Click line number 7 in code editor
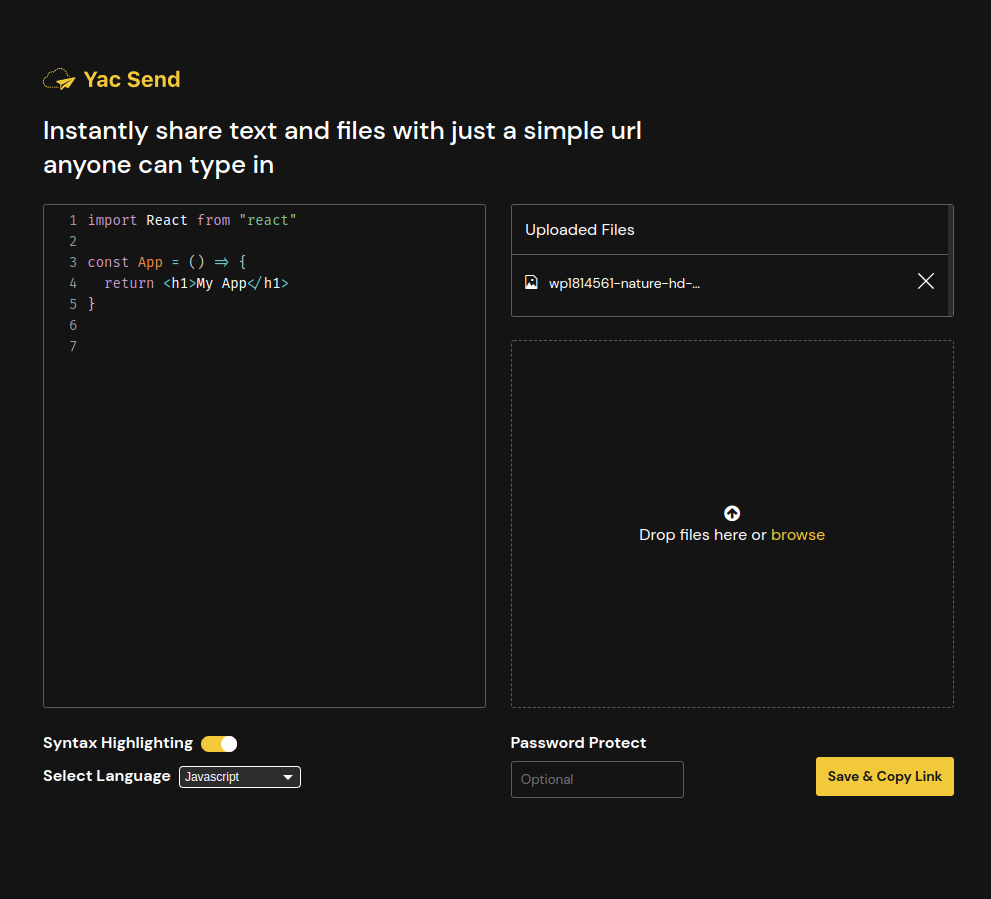The image size is (991, 899). point(73,346)
